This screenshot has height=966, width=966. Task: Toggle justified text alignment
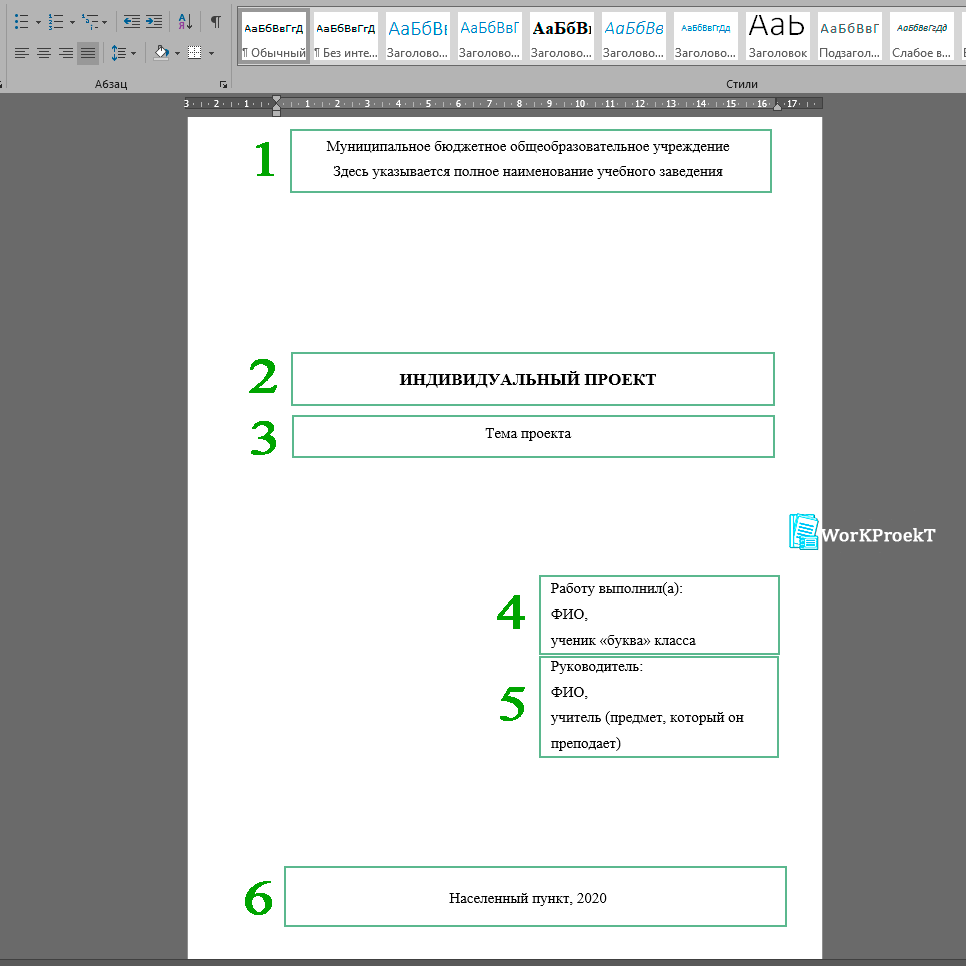tap(88, 52)
